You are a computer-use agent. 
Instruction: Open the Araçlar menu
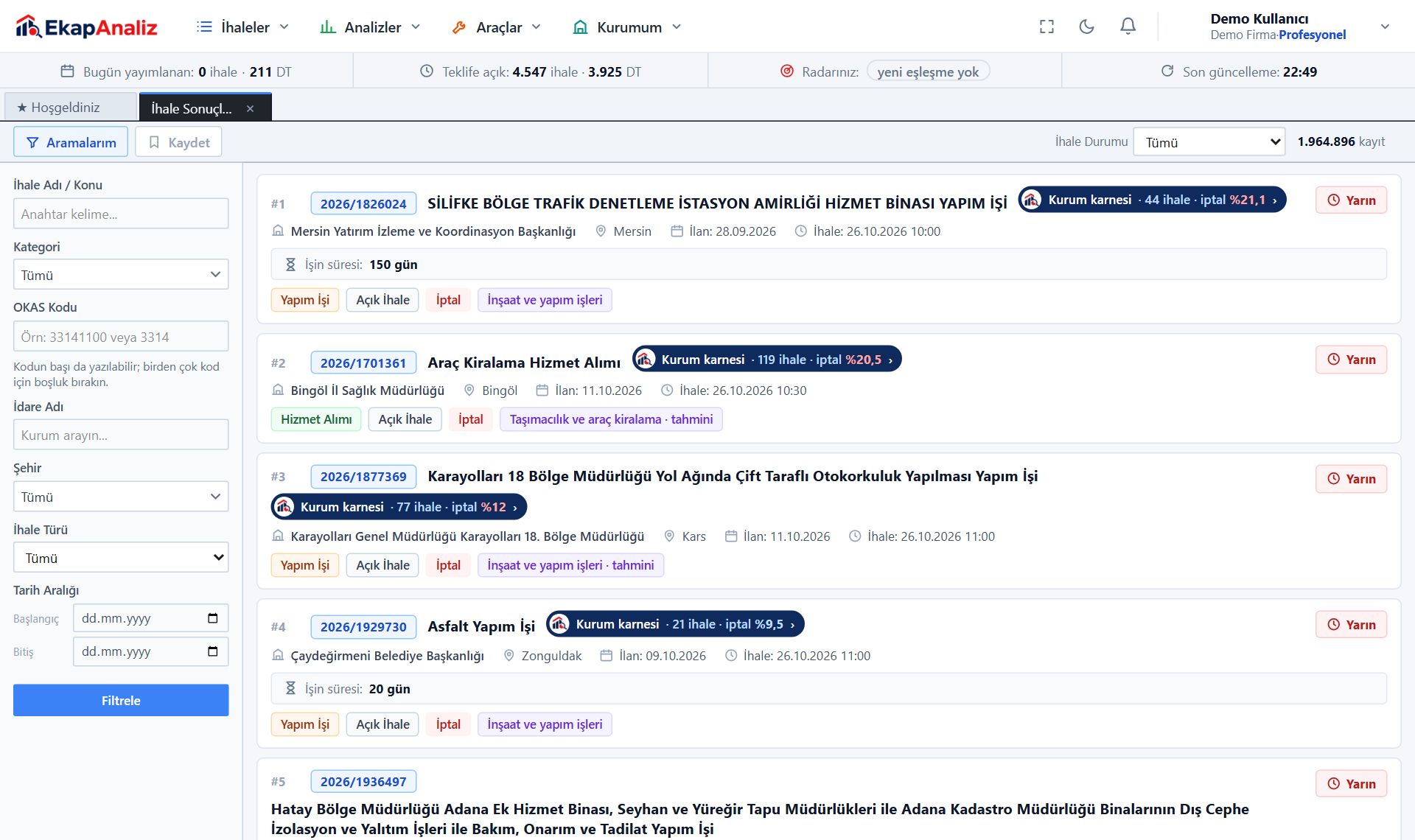tap(497, 27)
